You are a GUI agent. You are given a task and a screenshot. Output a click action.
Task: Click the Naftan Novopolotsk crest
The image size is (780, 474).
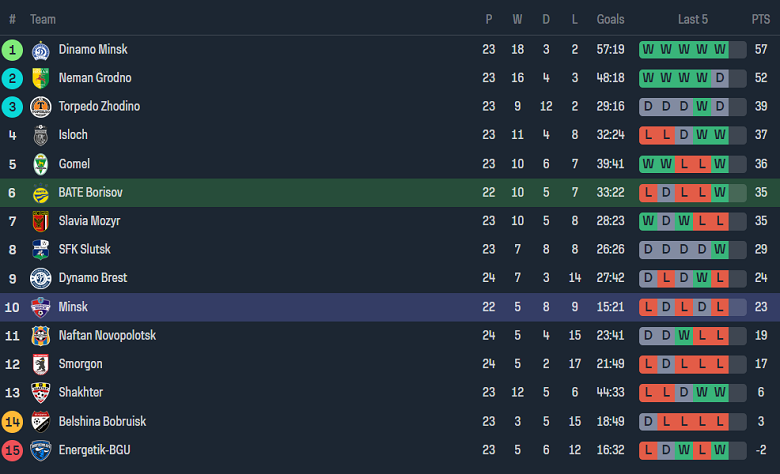pos(41,335)
